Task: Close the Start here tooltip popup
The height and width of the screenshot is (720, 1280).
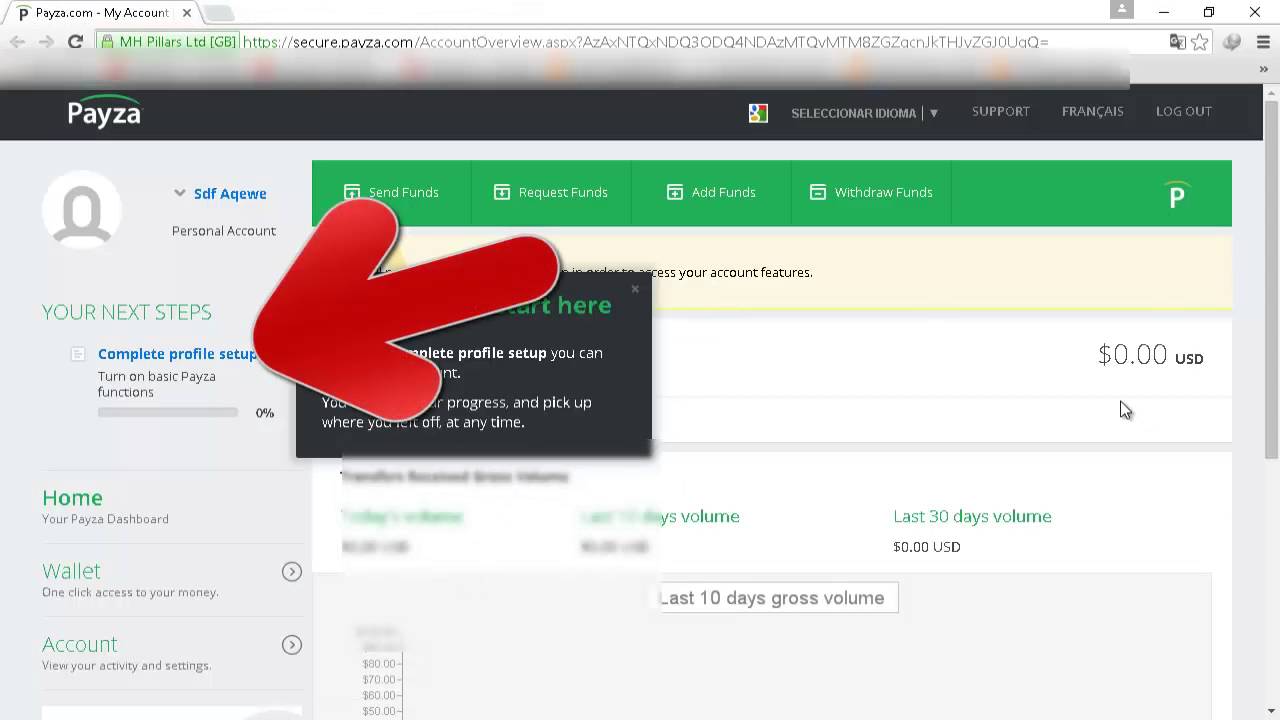Action: [x=634, y=289]
